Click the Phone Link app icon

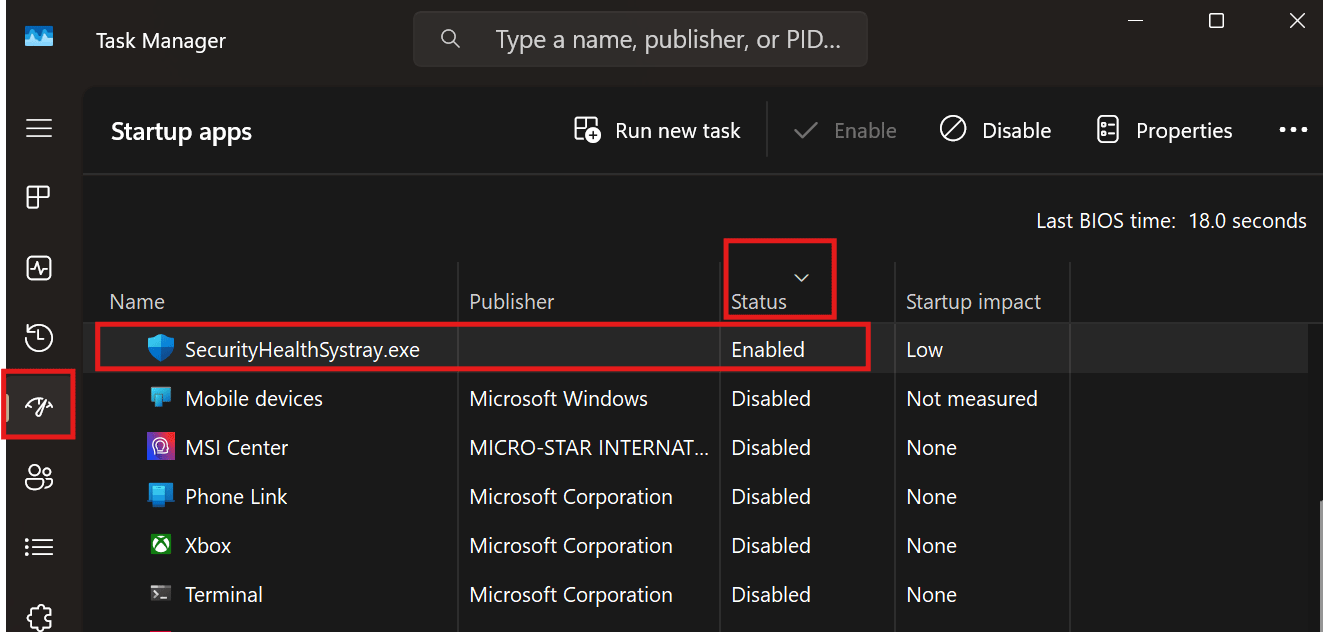click(x=160, y=496)
